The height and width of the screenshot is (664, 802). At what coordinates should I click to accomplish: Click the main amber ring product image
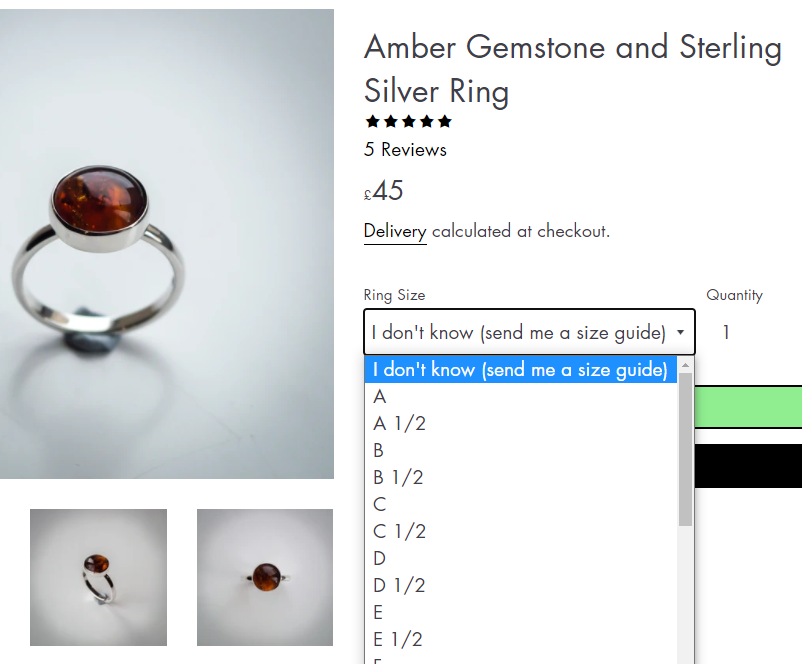166,244
